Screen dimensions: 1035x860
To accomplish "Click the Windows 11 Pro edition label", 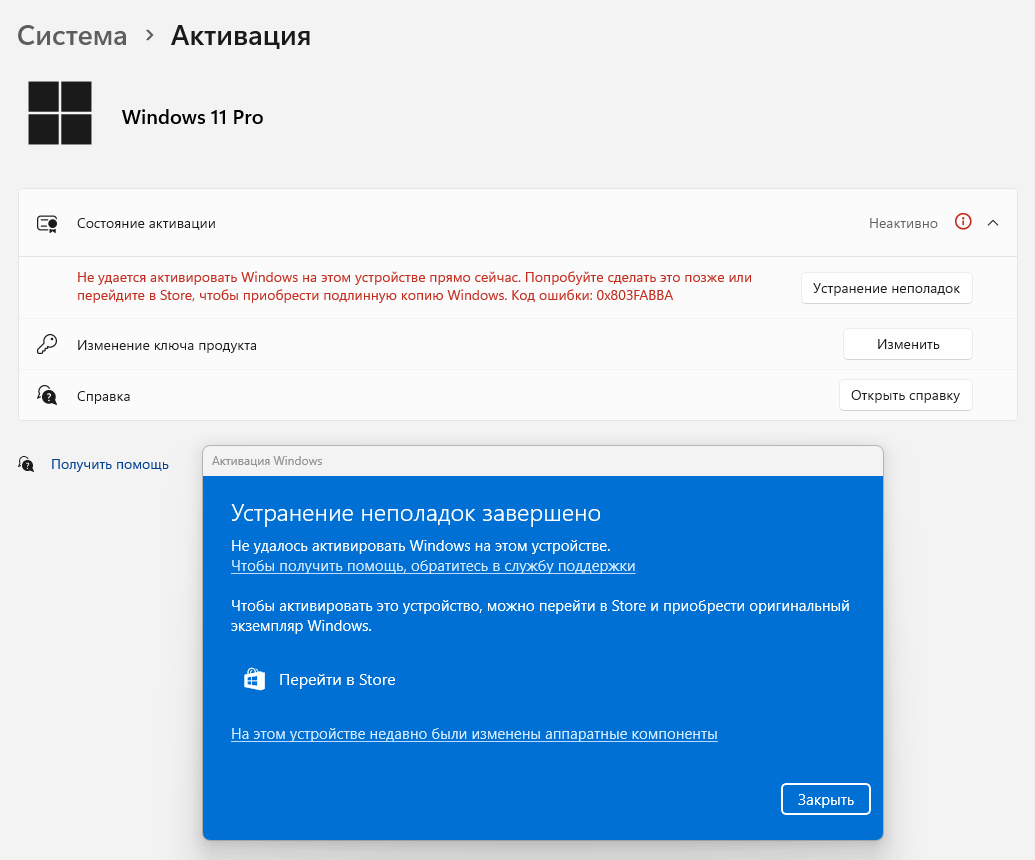I will point(192,117).
